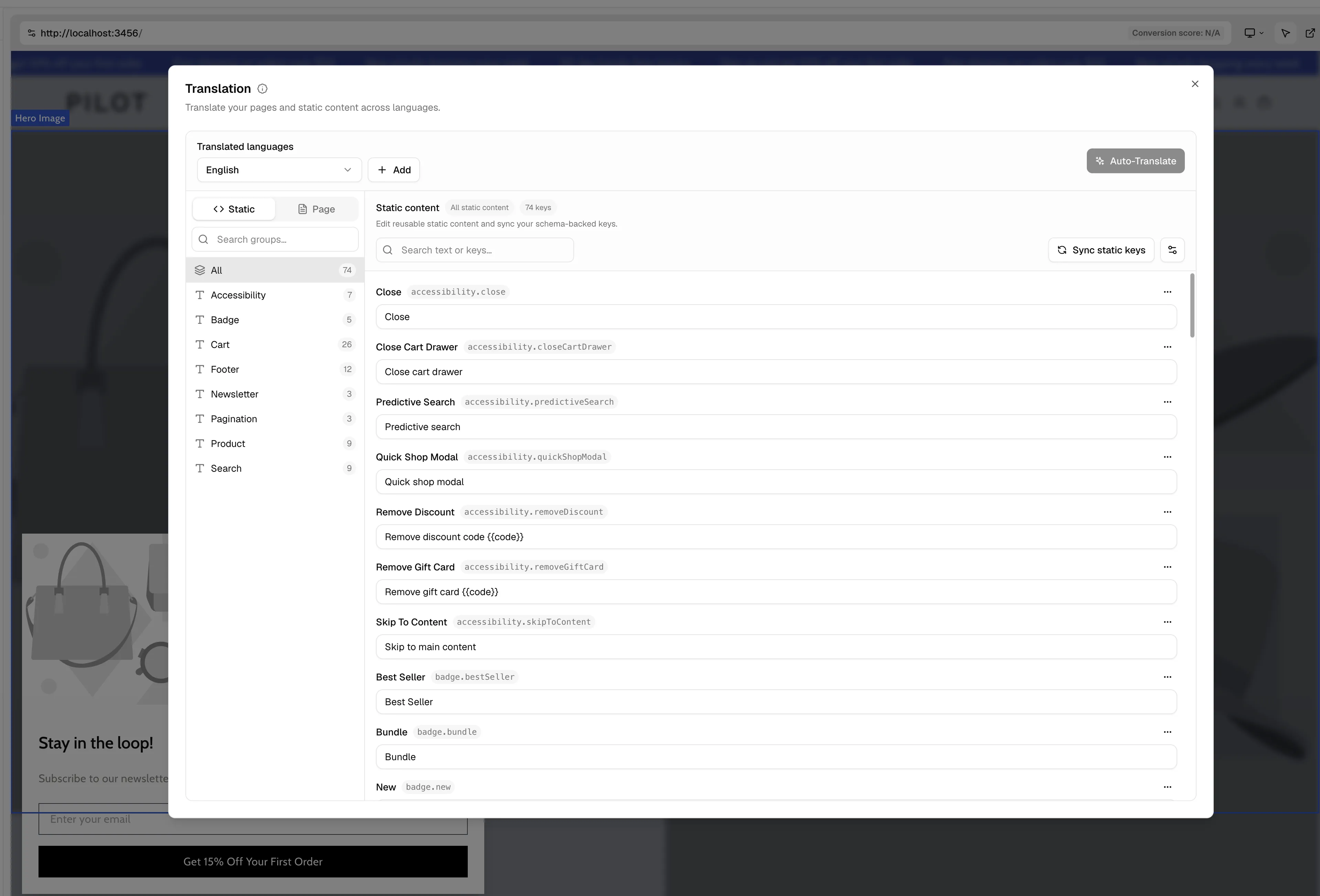Screen dimensions: 1320x896
Task: Click the Remove discount code text field
Action: point(776,537)
